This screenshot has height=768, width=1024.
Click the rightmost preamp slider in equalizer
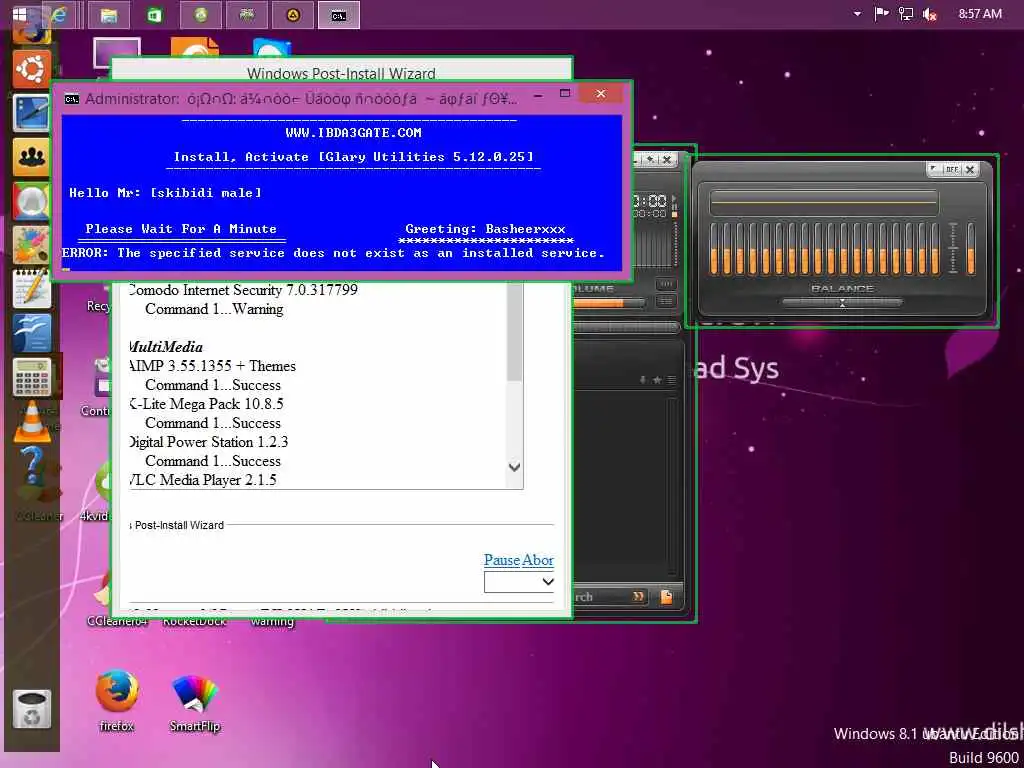click(x=971, y=248)
